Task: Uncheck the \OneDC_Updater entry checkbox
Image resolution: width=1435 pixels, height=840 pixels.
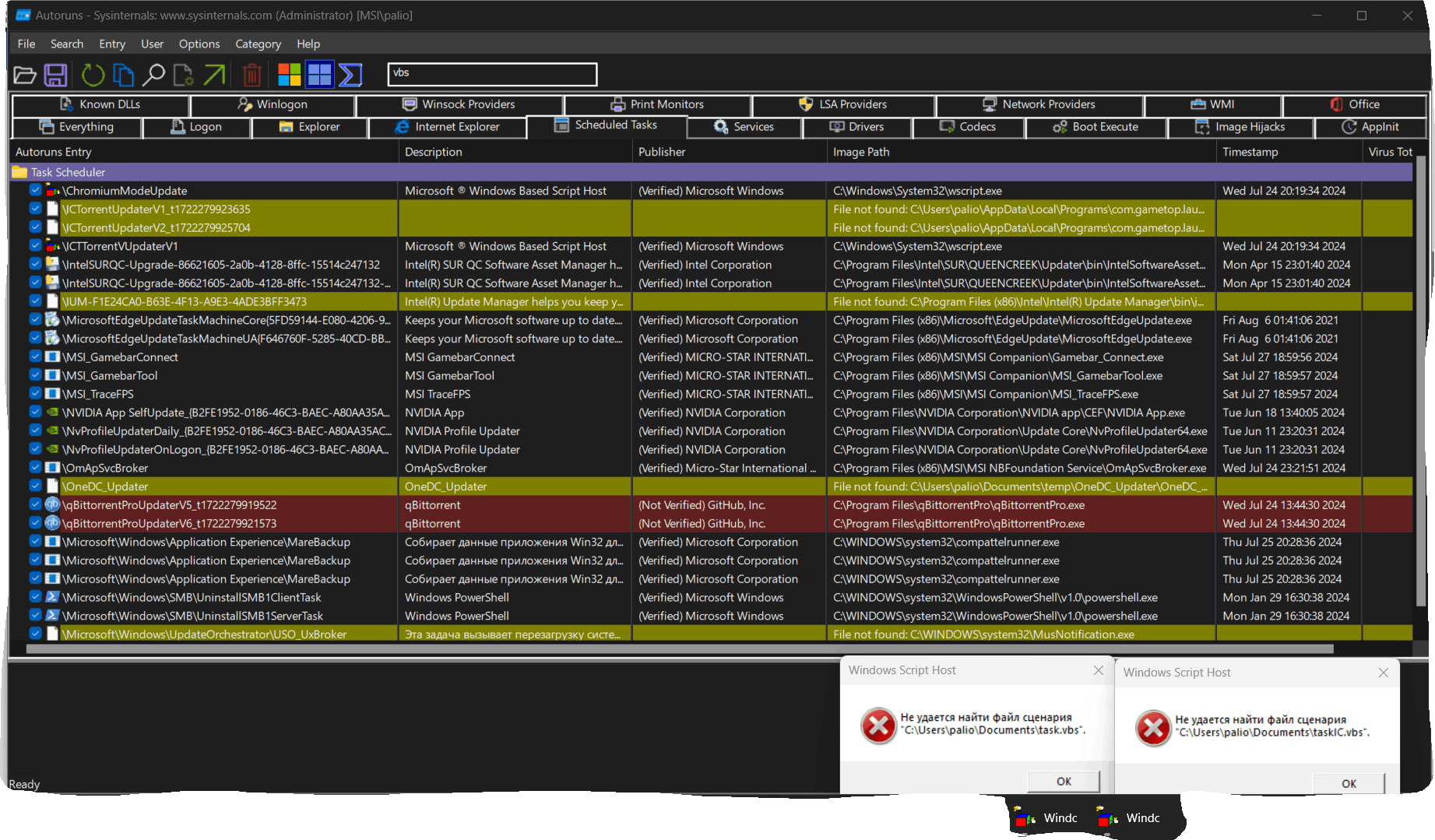Action: (x=36, y=486)
